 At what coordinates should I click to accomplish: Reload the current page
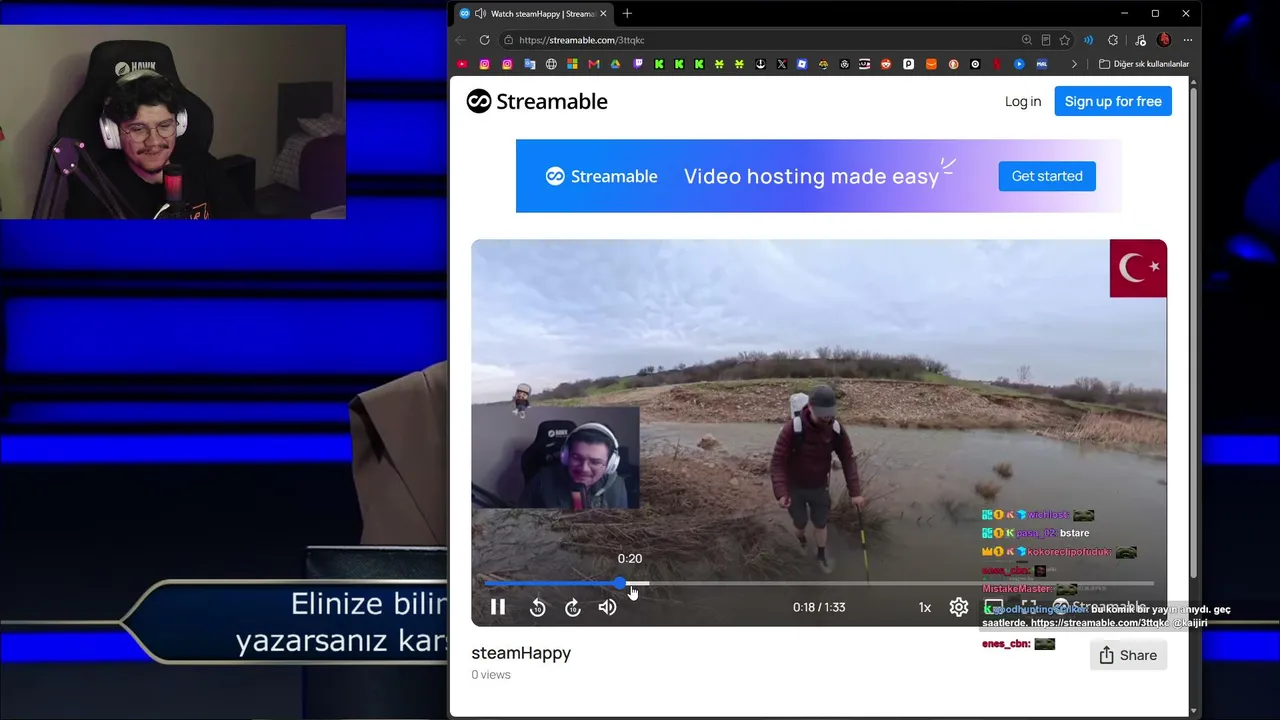pyautogui.click(x=484, y=40)
